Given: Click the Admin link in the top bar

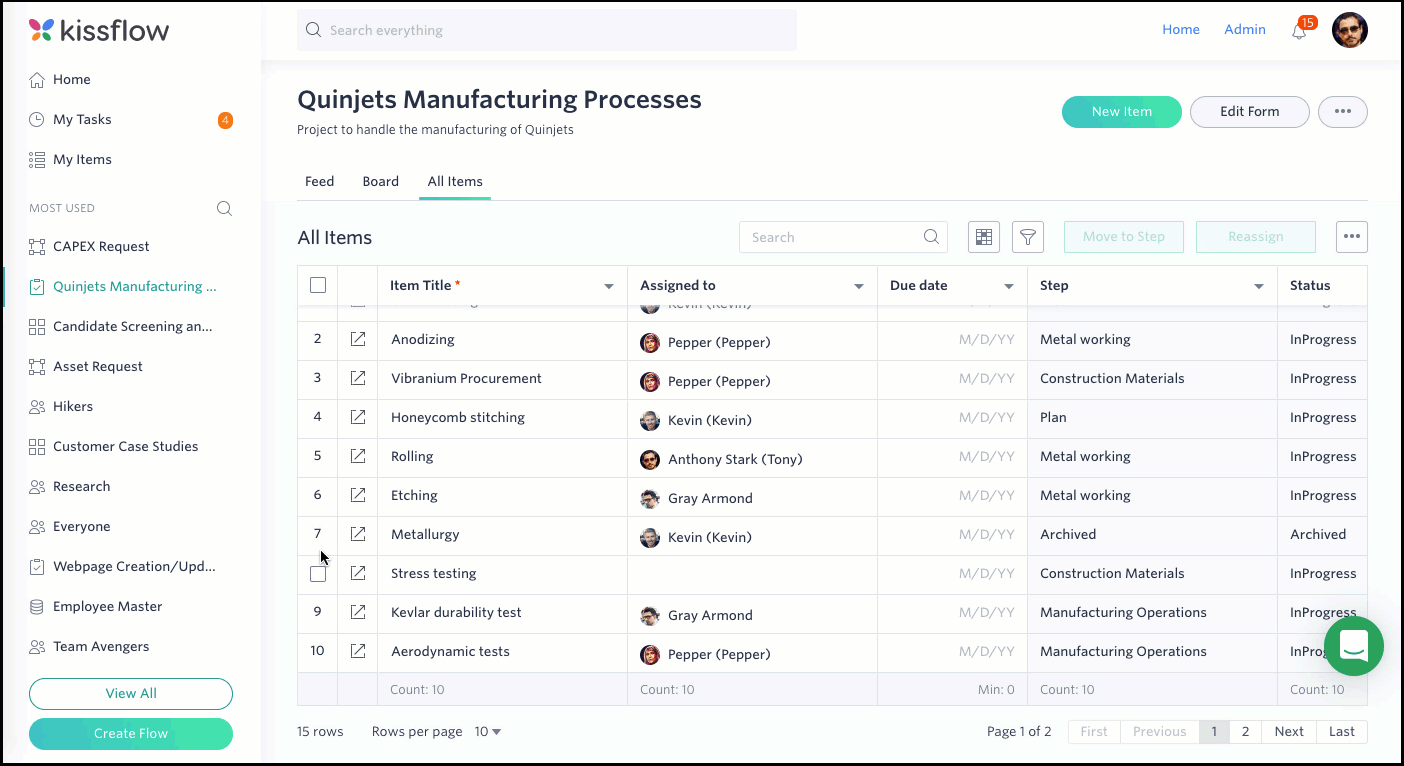Looking at the screenshot, I should (x=1245, y=30).
